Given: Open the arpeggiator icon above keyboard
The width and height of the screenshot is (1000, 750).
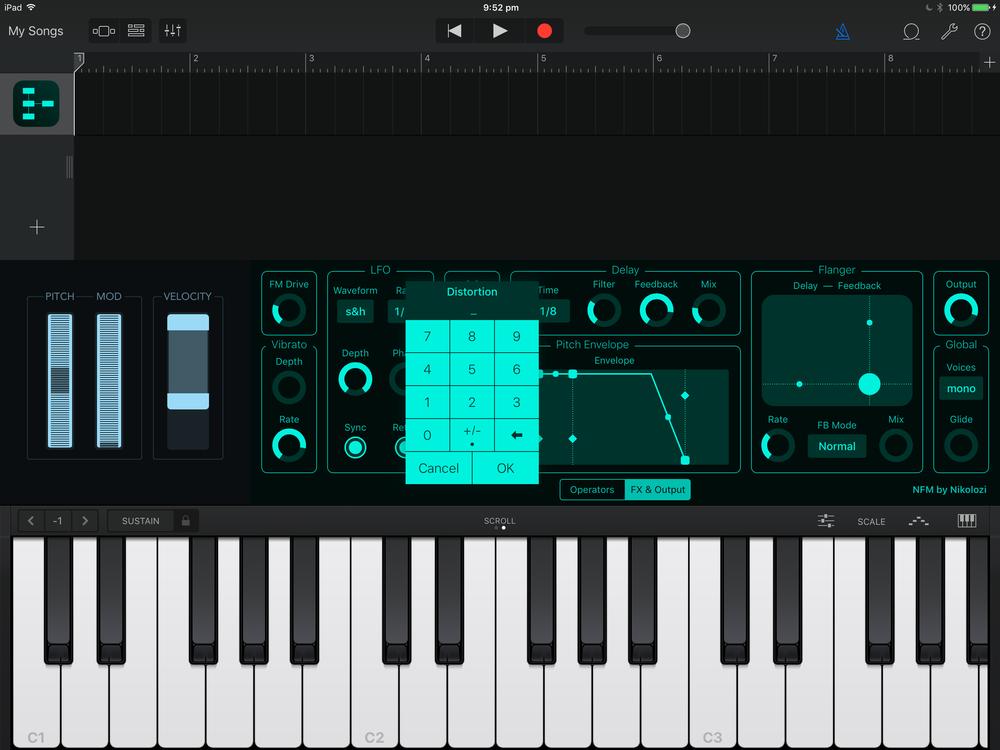Looking at the screenshot, I should [918, 521].
